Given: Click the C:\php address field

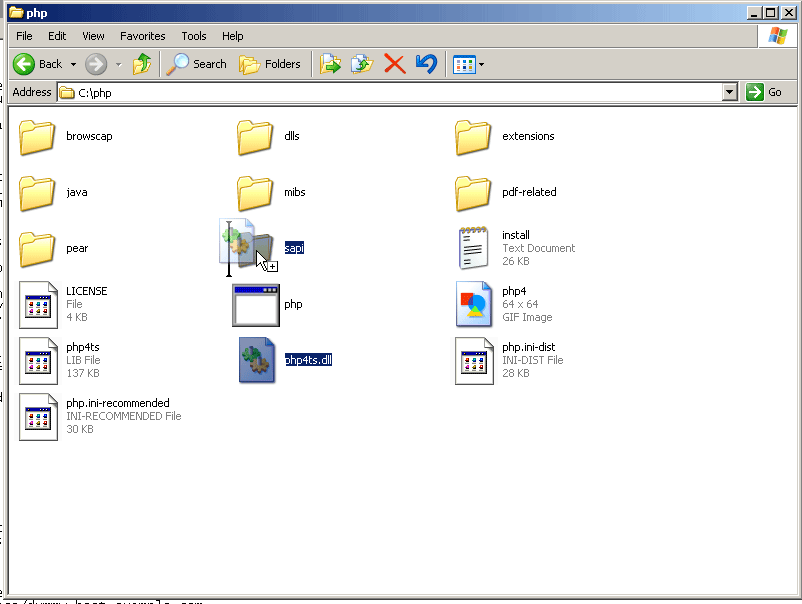Looking at the screenshot, I should coord(390,93).
